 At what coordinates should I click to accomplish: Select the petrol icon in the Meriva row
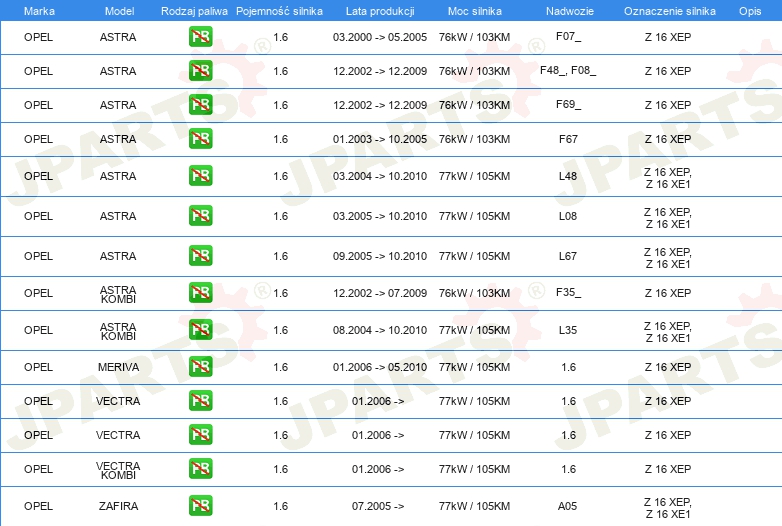pos(200,367)
